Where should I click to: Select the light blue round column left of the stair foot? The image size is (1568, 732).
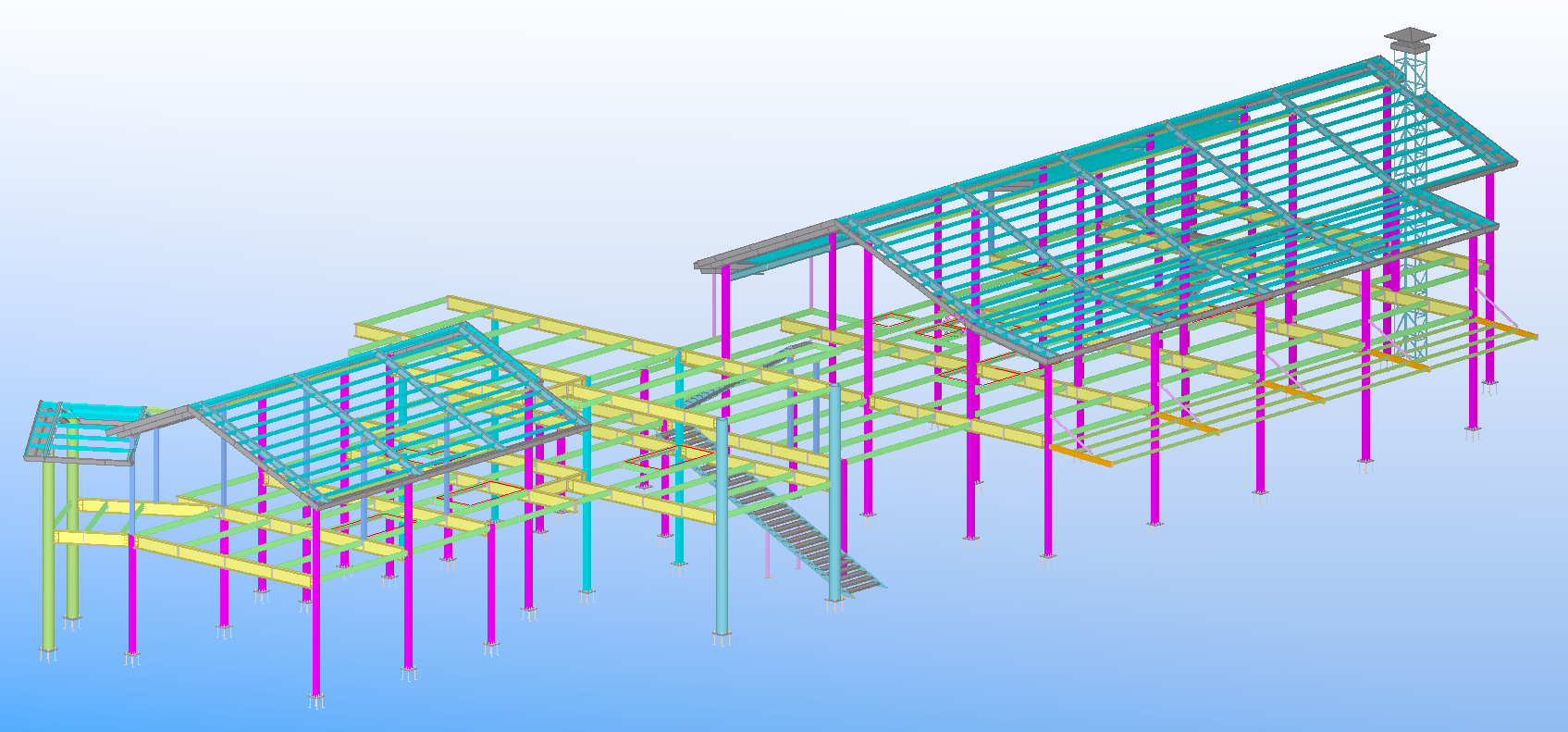(722, 527)
